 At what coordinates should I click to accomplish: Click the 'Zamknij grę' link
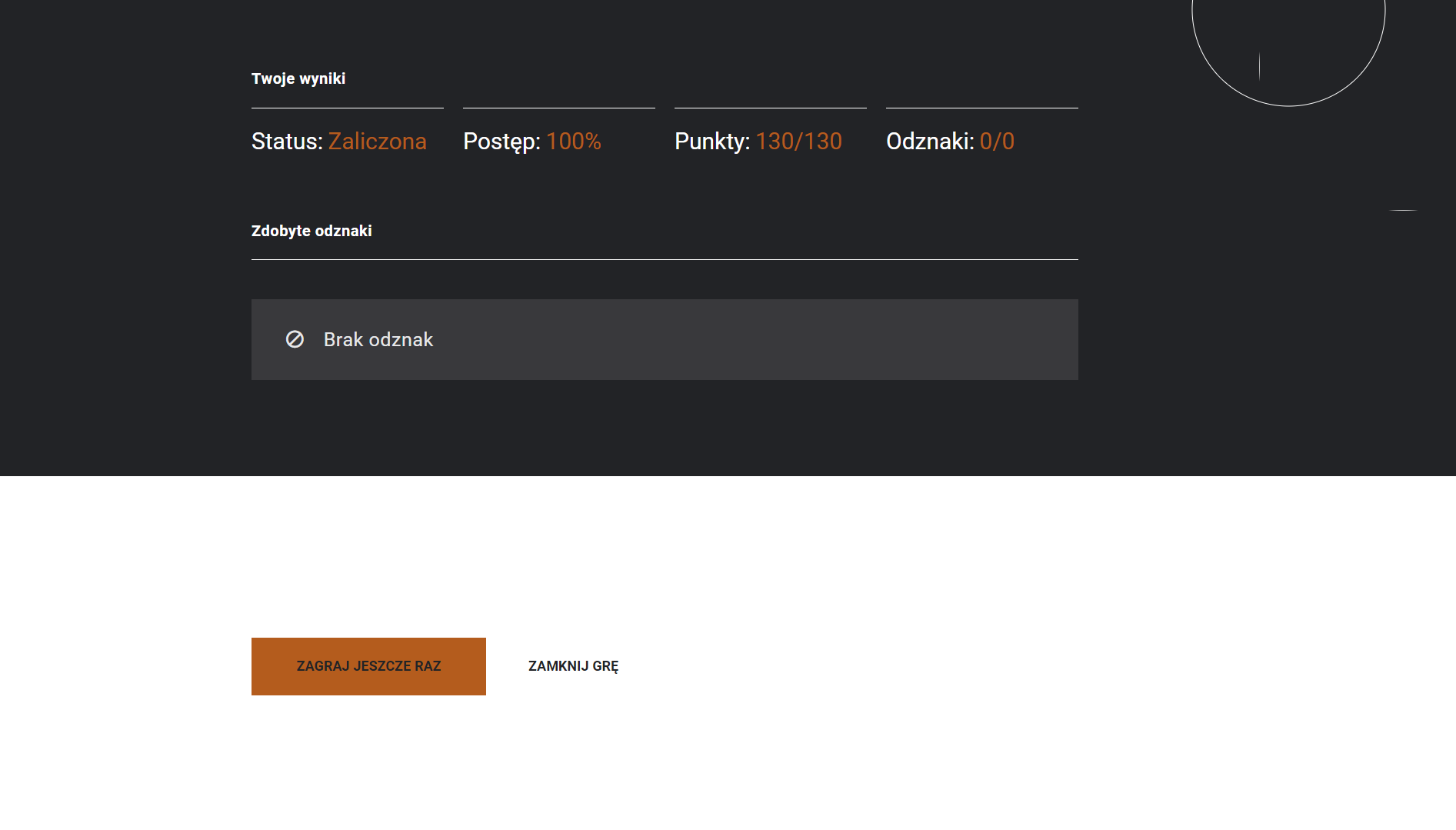[573, 666]
